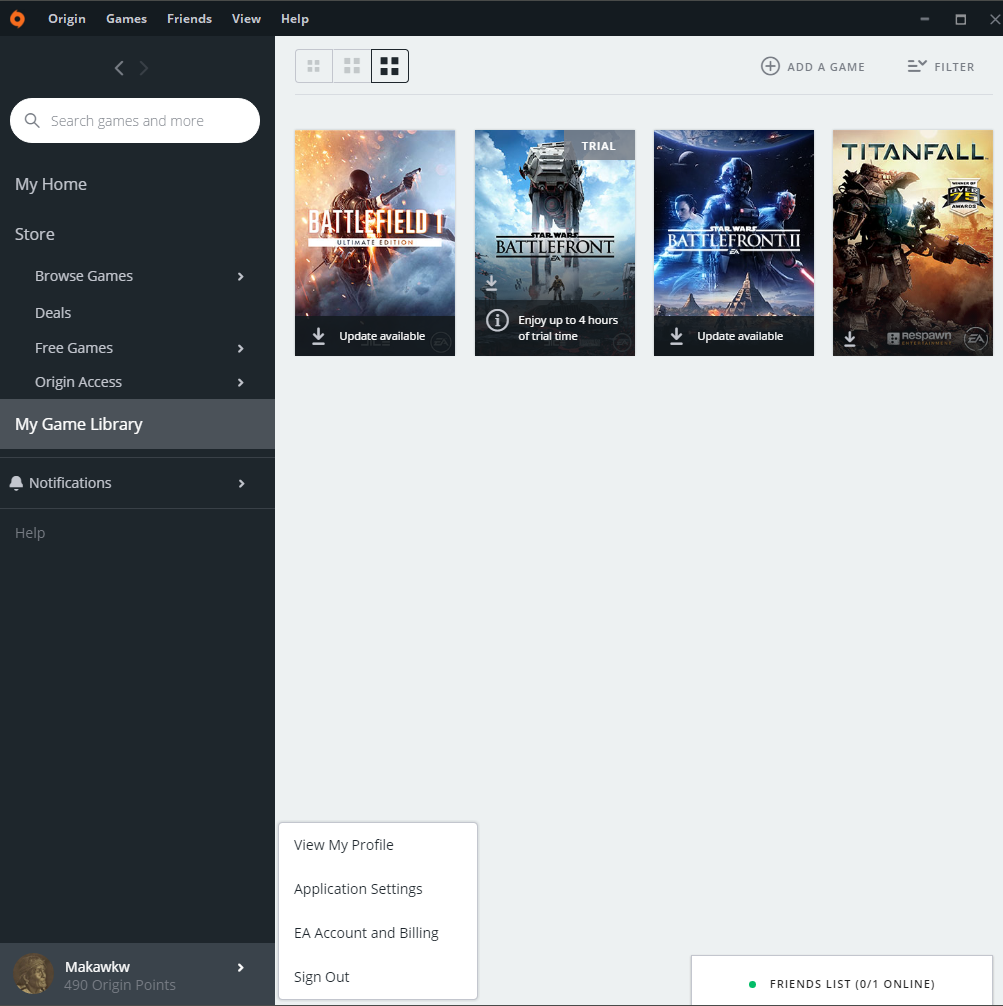Switch to medium tile grid view
Image resolution: width=1003 pixels, height=1006 pixels.
[x=352, y=66]
